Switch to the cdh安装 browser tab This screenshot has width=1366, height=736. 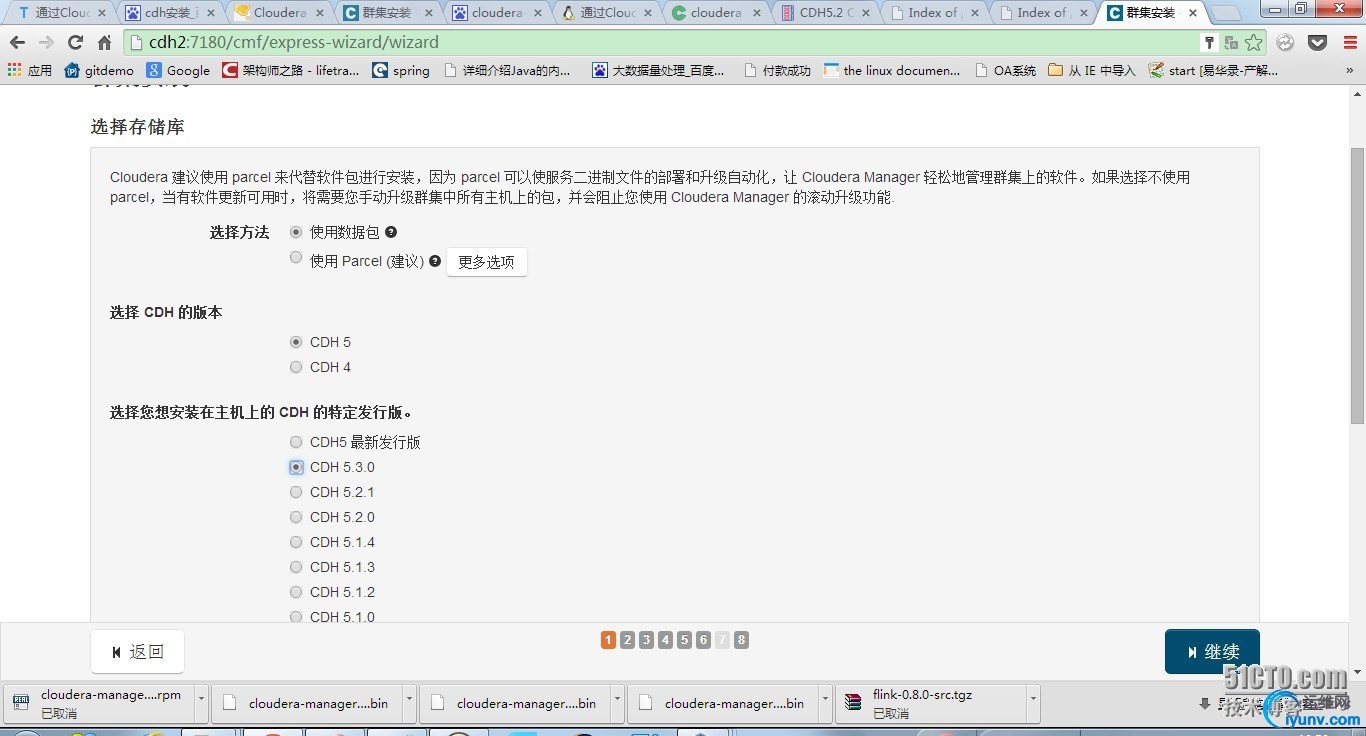point(171,13)
